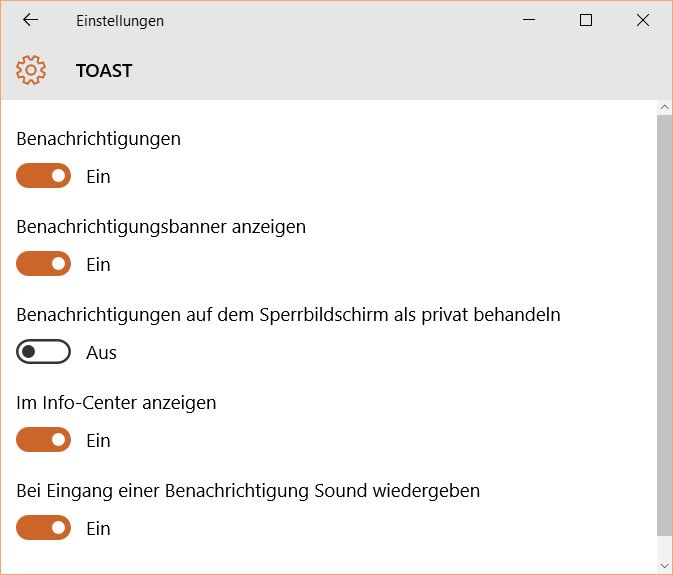This screenshot has width=673, height=575.
Task: Click the scrollbar up arrow
Action: click(x=664, y=107)
